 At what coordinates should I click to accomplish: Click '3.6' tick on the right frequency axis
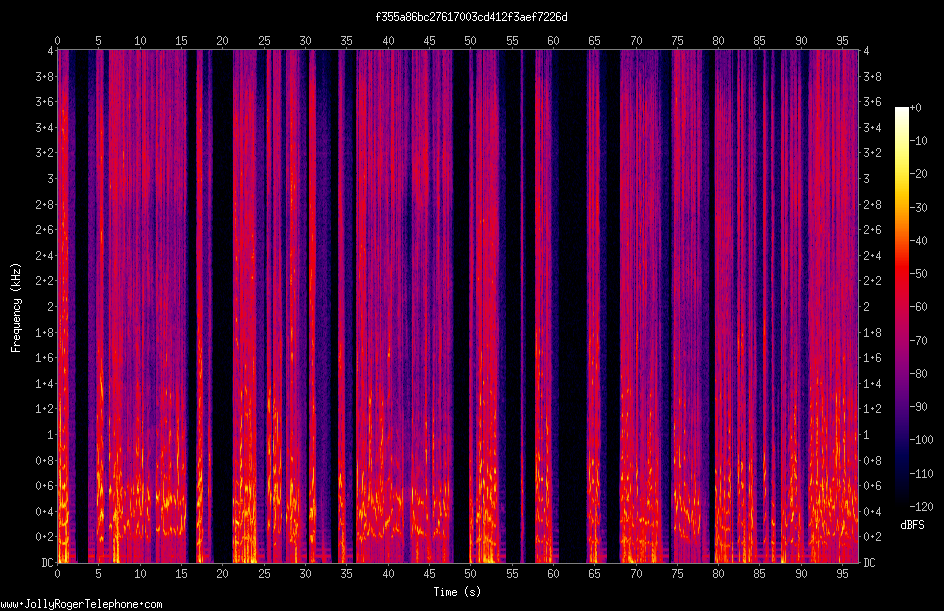tap(872, 102)
